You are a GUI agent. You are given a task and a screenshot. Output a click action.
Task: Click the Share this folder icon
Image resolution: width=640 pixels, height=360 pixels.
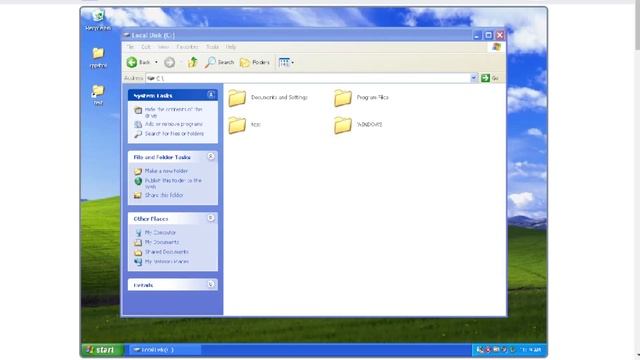tap(138, 196)
